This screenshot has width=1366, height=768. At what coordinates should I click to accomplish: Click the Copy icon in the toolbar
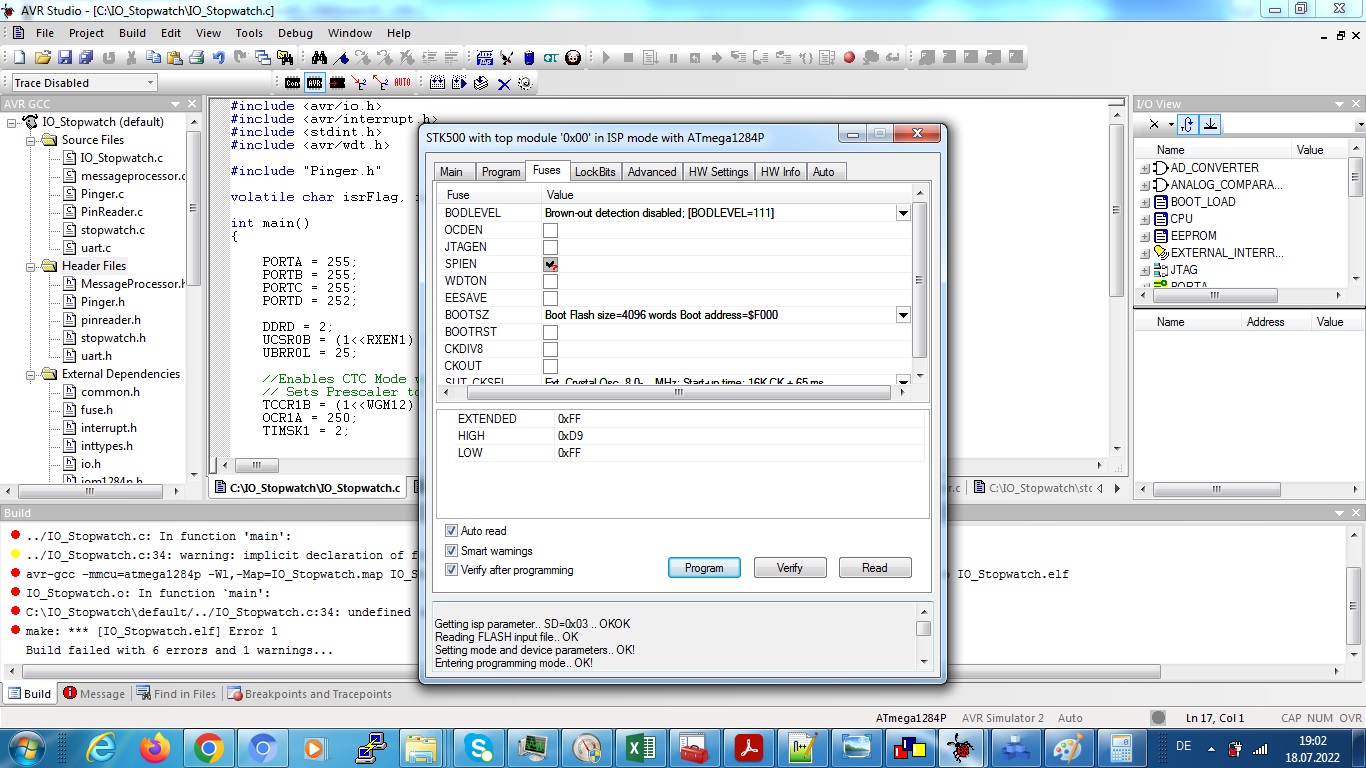click(x=153, y=57)
